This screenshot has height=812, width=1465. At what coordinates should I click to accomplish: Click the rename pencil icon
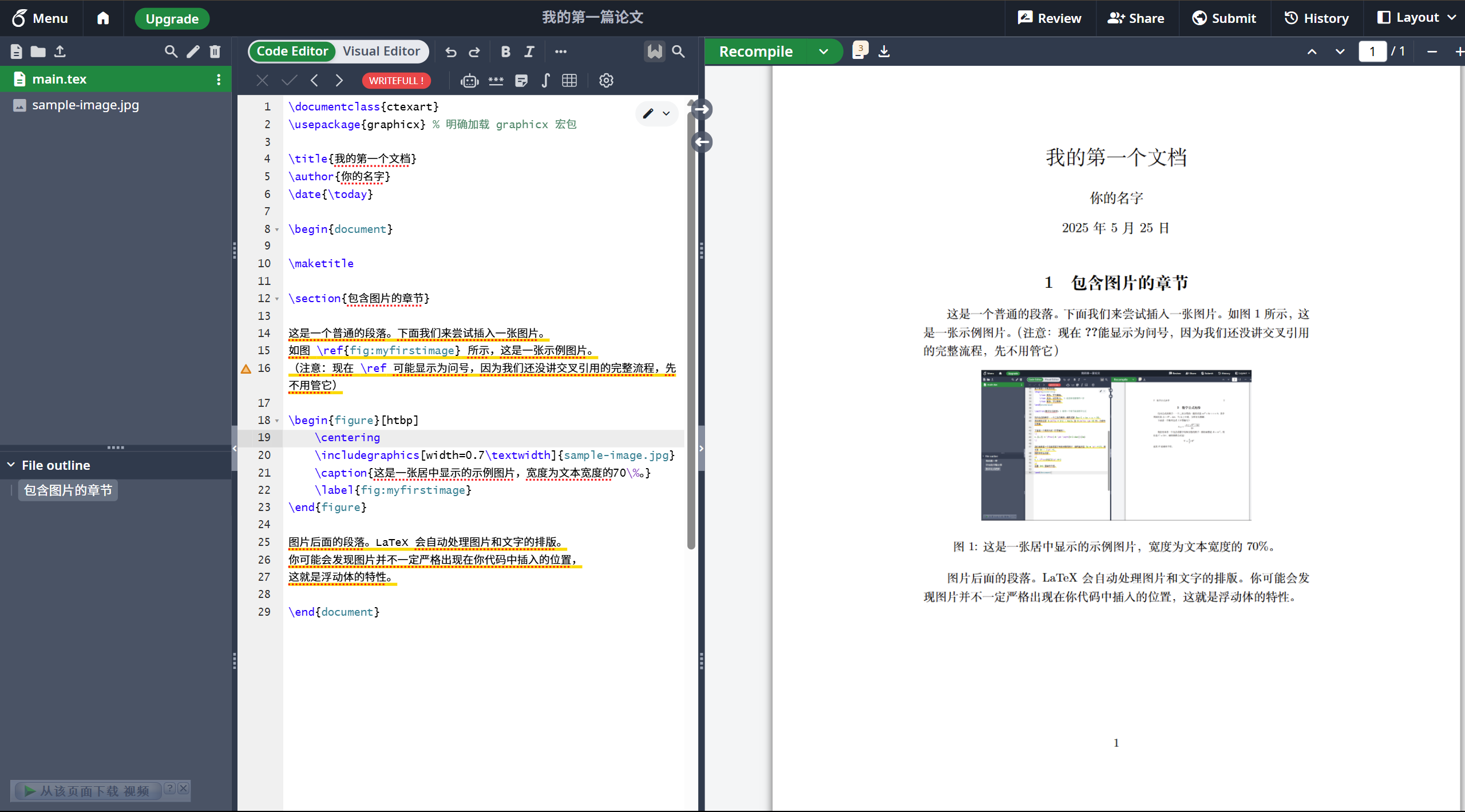point(193,52)
